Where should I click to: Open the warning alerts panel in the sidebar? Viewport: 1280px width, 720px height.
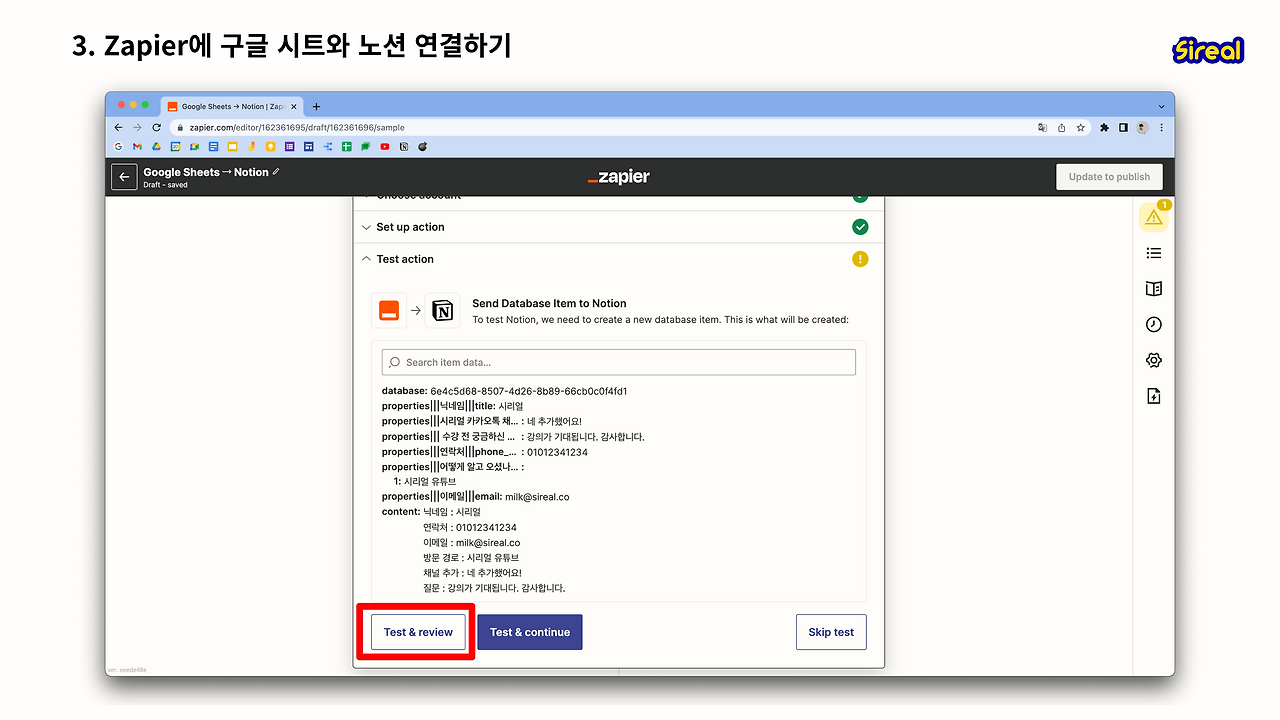tap(1154, 216)
